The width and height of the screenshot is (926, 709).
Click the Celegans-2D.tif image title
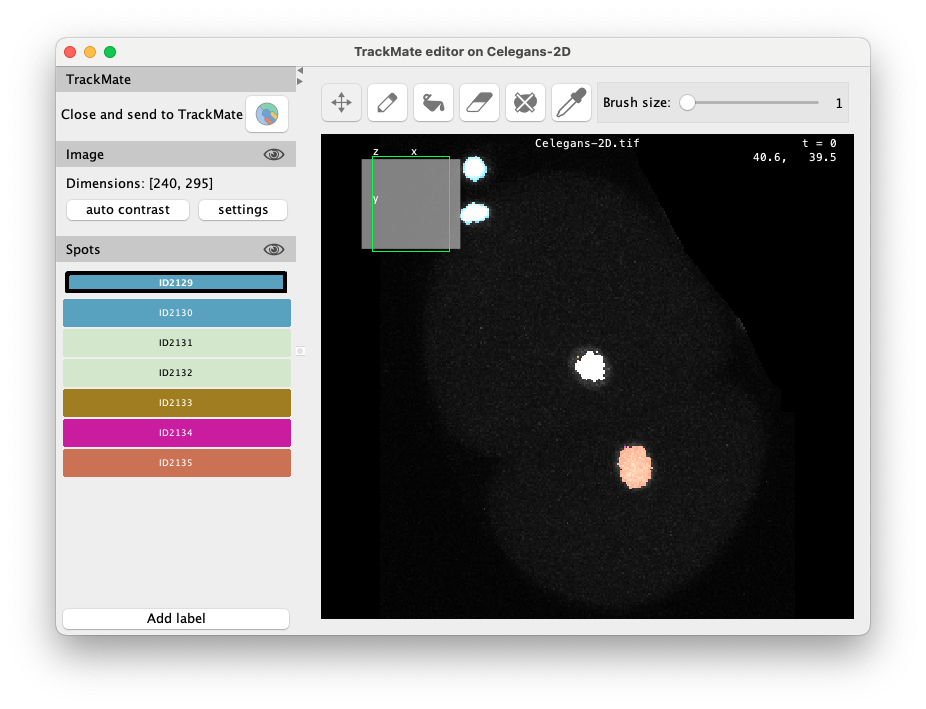587,143
